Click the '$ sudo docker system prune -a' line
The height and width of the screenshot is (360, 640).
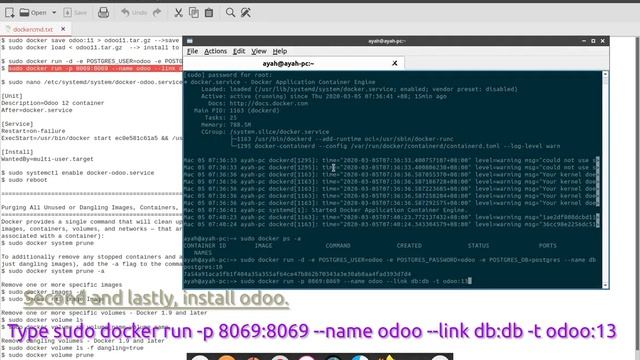pyautogui.click(x=53, y=271)
